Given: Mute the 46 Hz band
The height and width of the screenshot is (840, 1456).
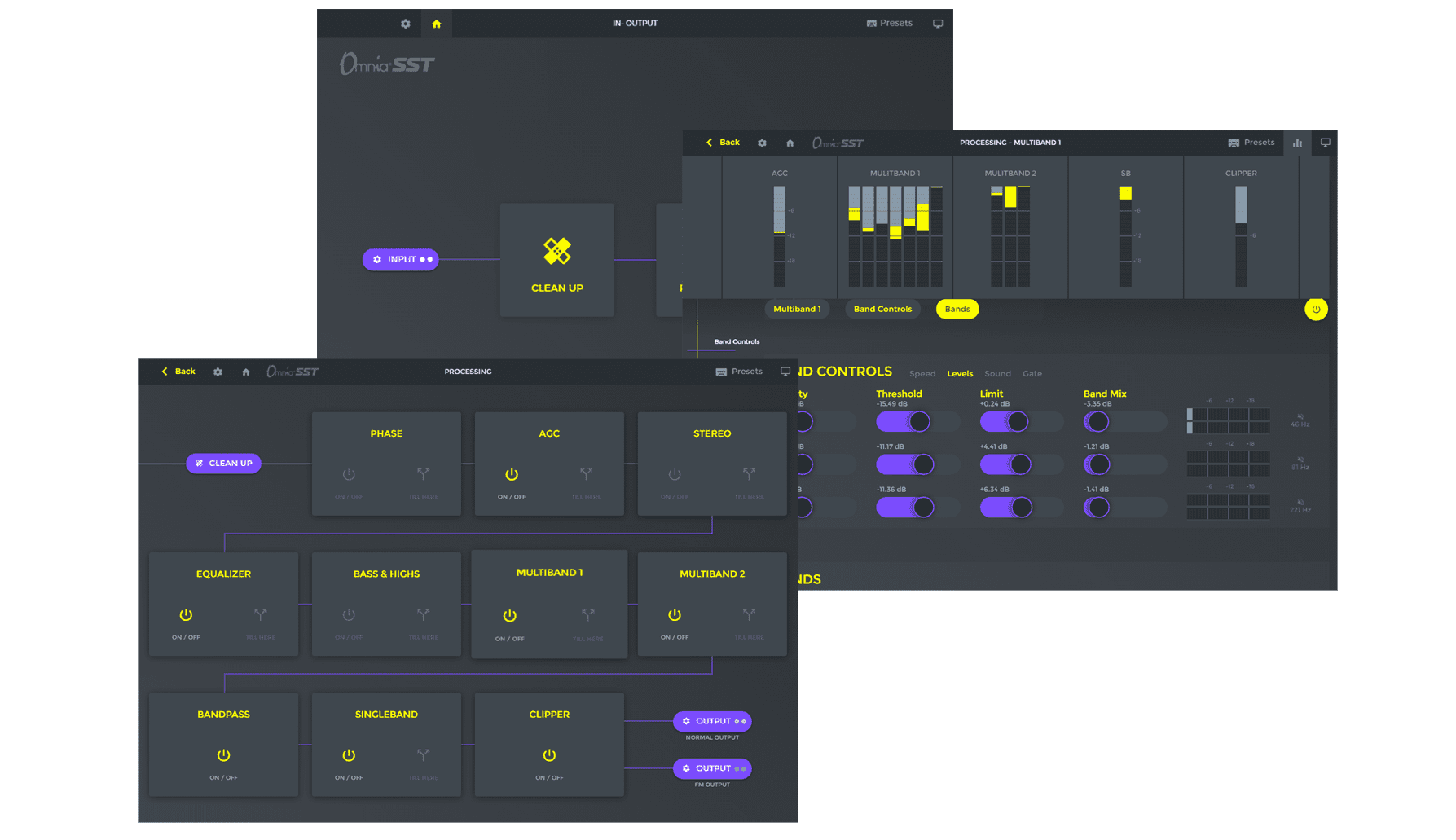Looking at the screenshot, I should (x=1300, y=416).
